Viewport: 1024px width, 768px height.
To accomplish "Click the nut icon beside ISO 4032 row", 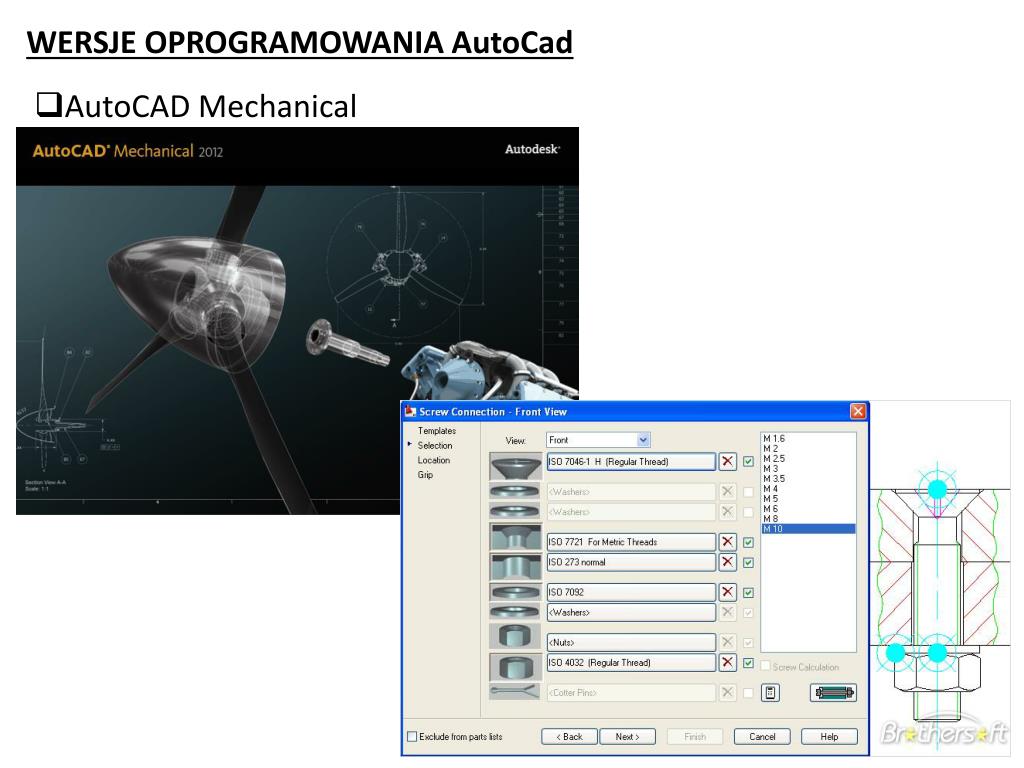I will pos(515,667).
